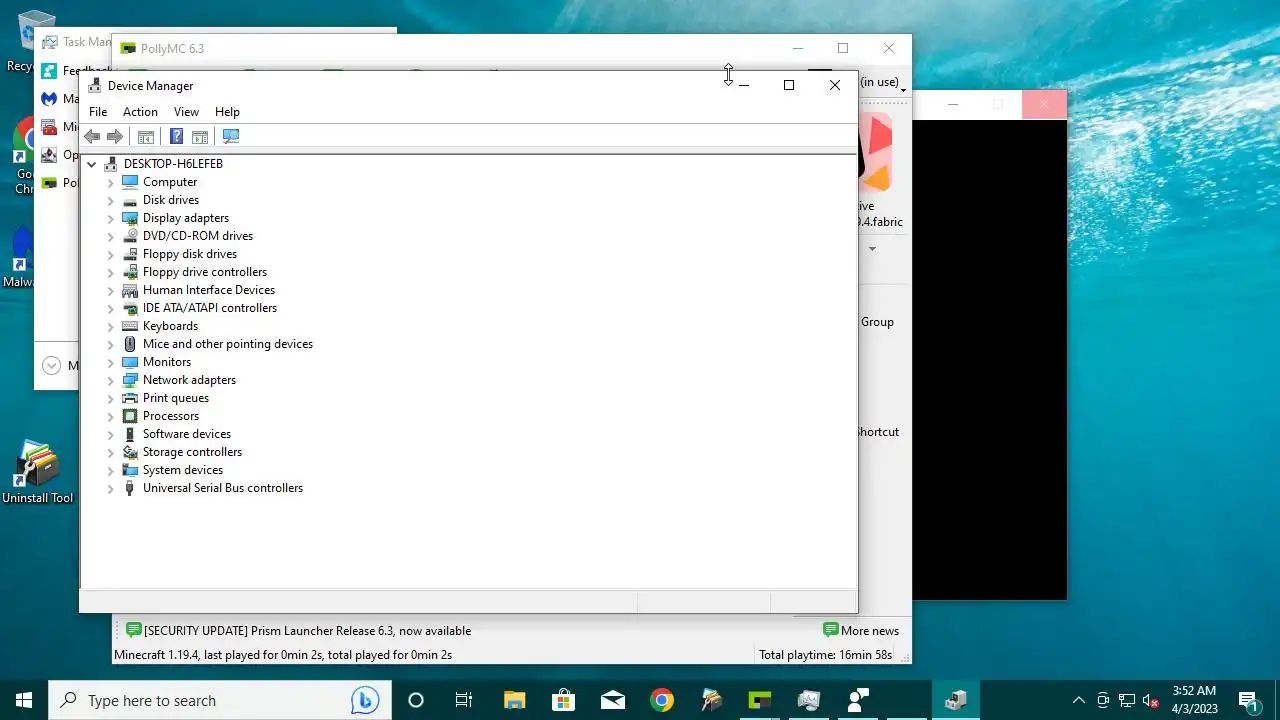Click the Network adapters category icon
The width and height of the screenshot is (1280, 720).
130,380
